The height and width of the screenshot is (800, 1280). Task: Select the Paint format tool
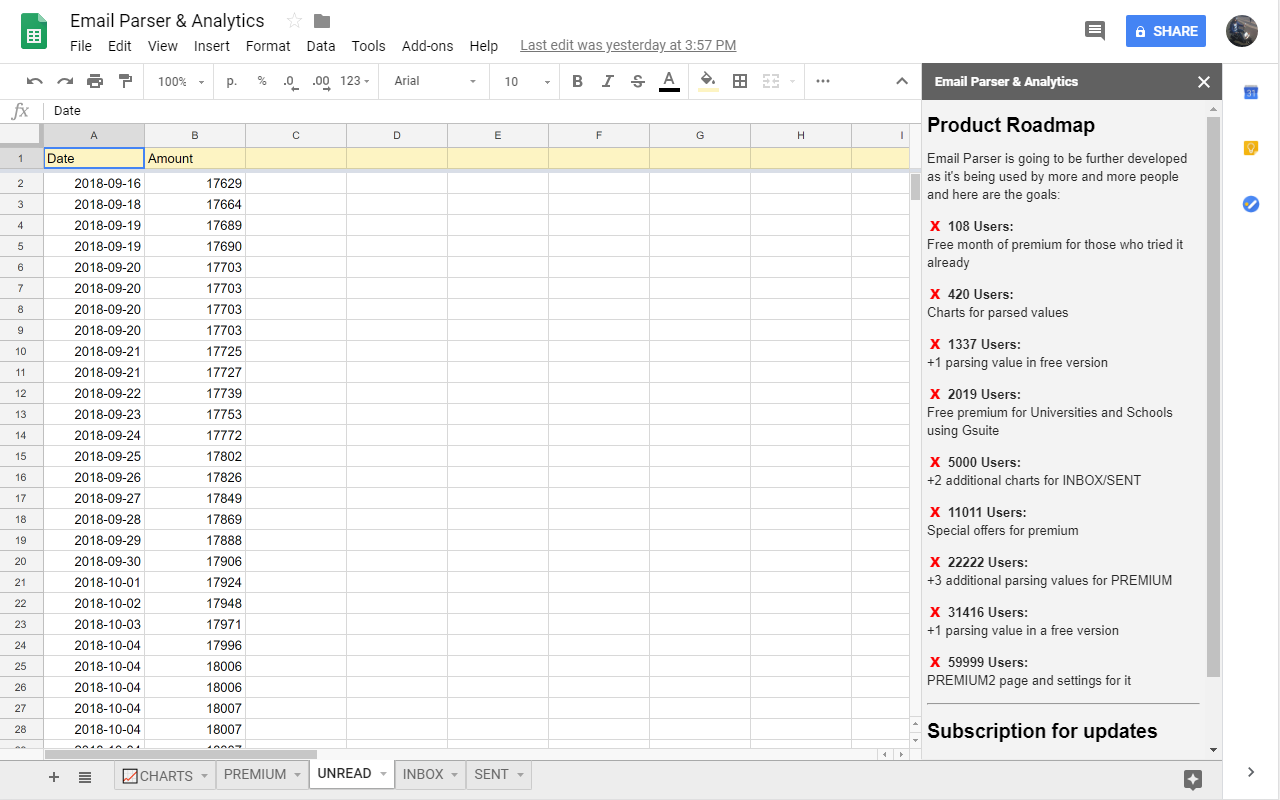click(x=124, y=81)
